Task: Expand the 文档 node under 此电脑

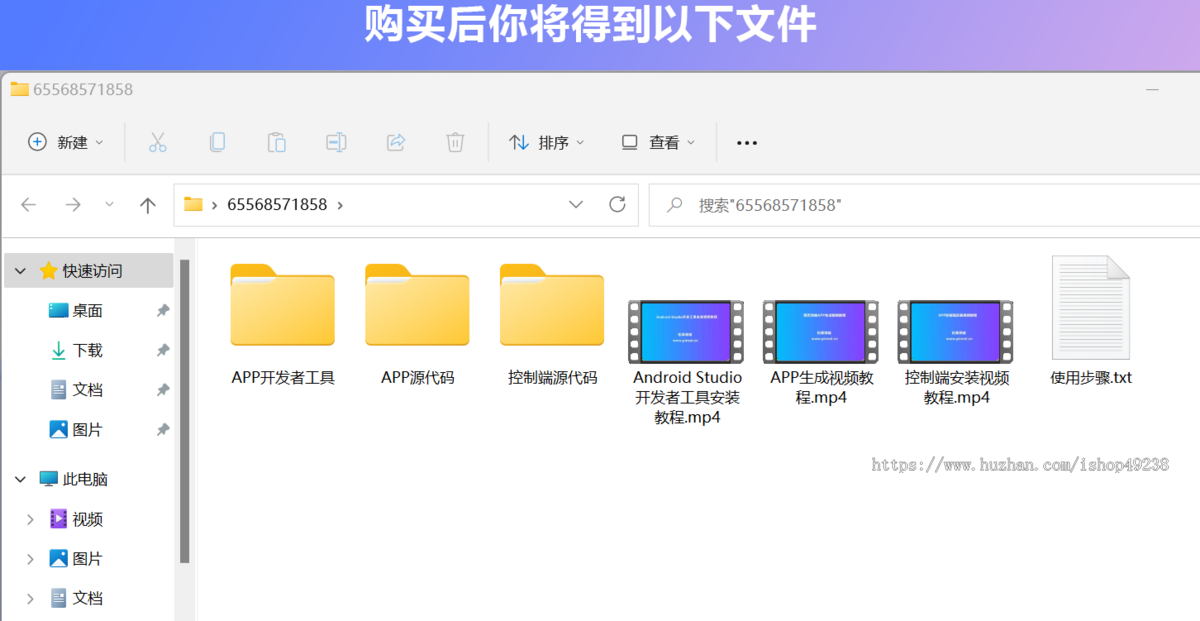Action: (30, 598)
